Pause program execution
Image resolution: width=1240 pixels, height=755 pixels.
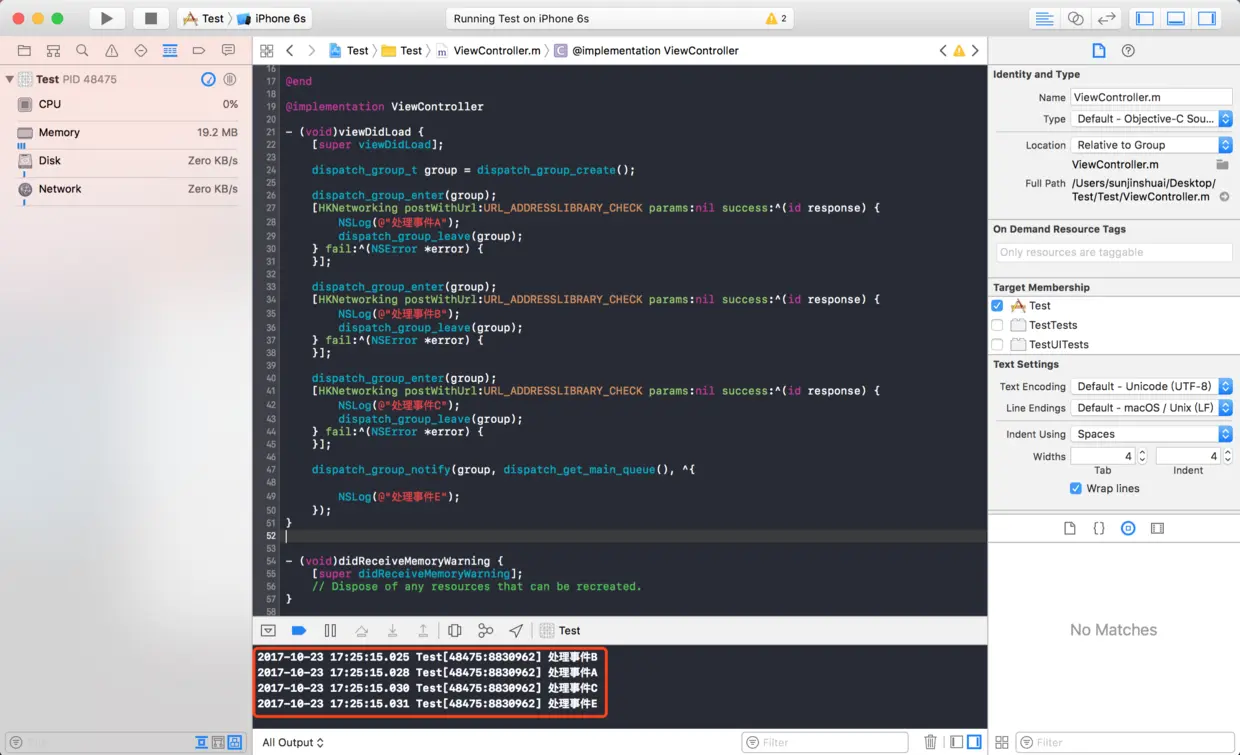330,630
